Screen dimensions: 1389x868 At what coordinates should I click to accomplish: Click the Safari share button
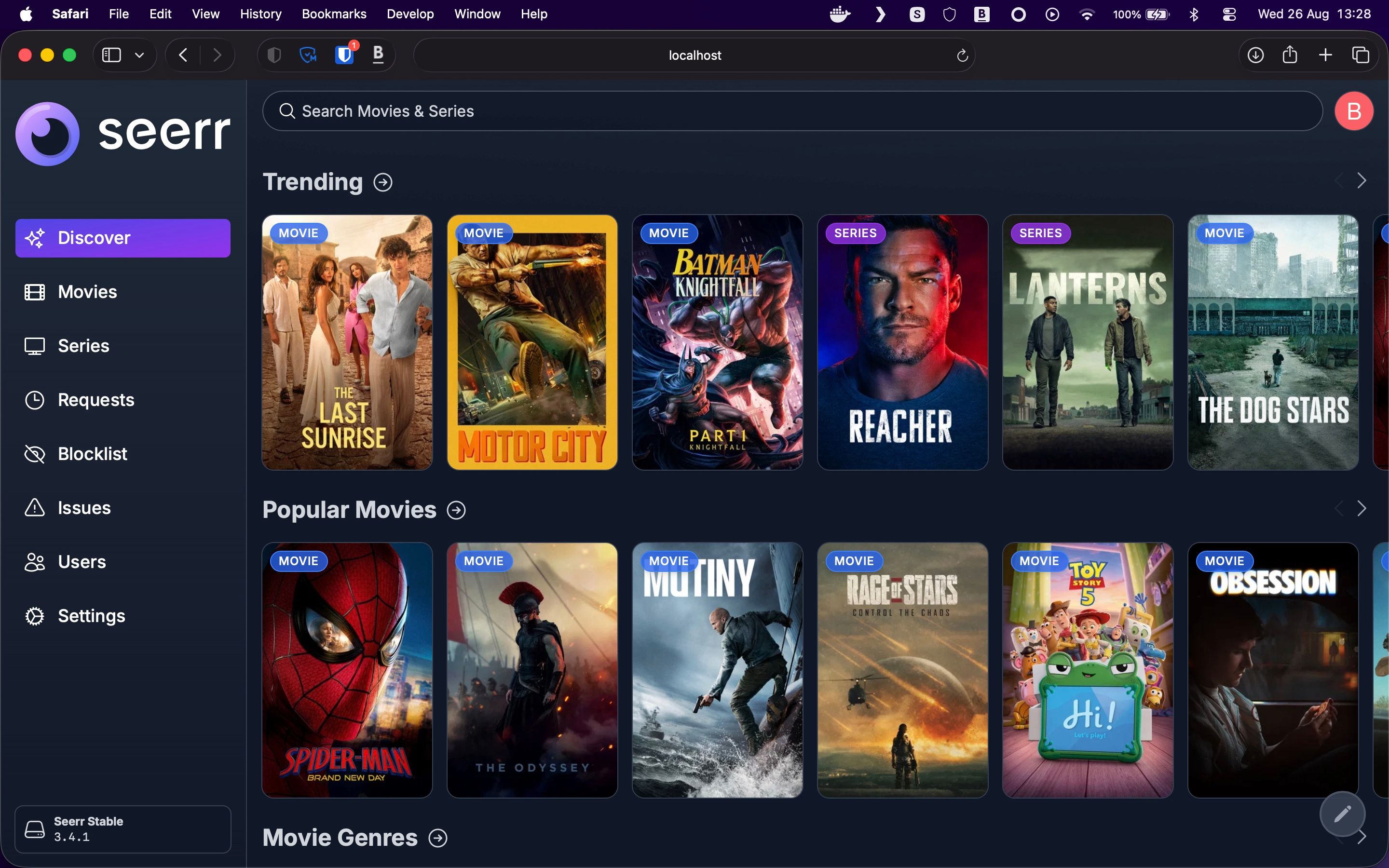pyautogui.click(x=1290, y=54)
